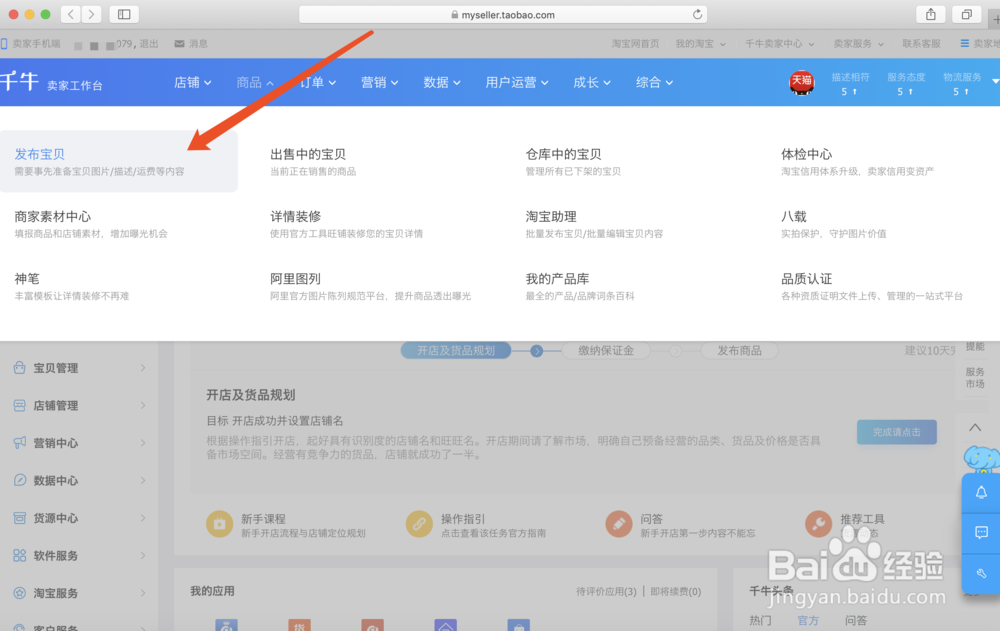Select the 发布商品 step
The width and height of the screenshot is (1000, 631).
pyautogui.click(x=739, y=350)
